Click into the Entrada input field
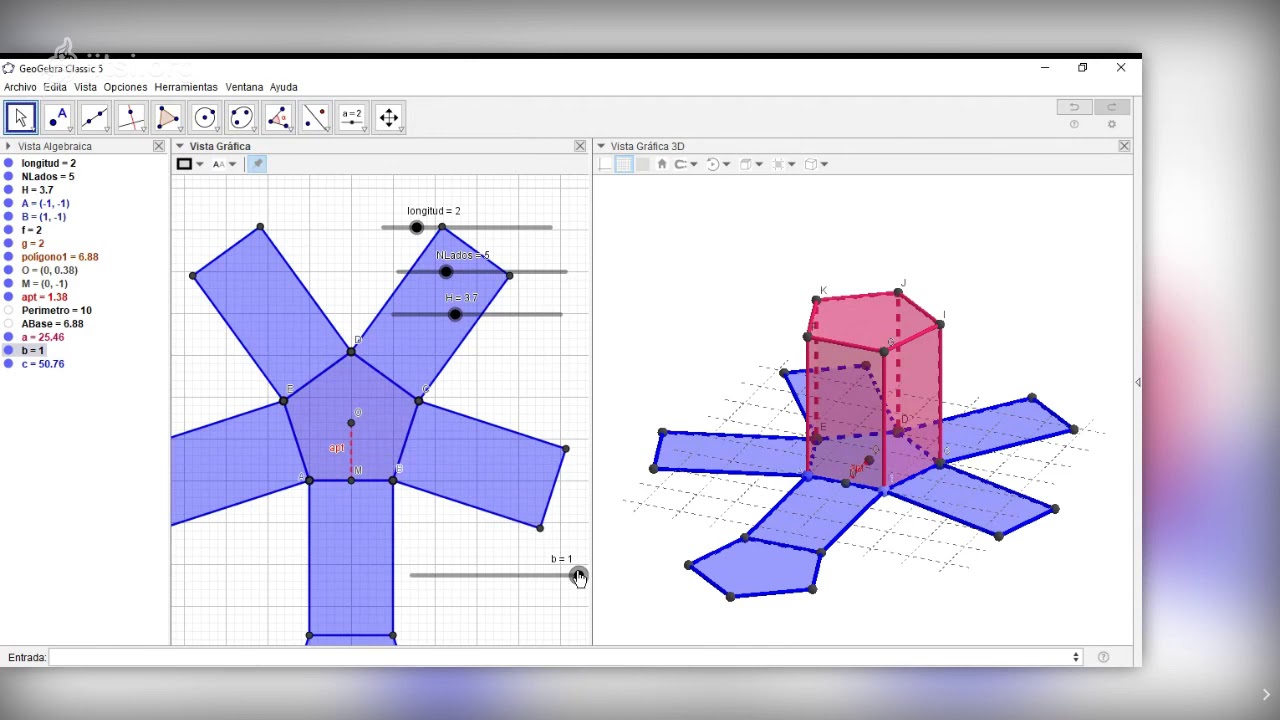Screen dimensions: 1280x720 pyautogui.click(x=565, y=657)
